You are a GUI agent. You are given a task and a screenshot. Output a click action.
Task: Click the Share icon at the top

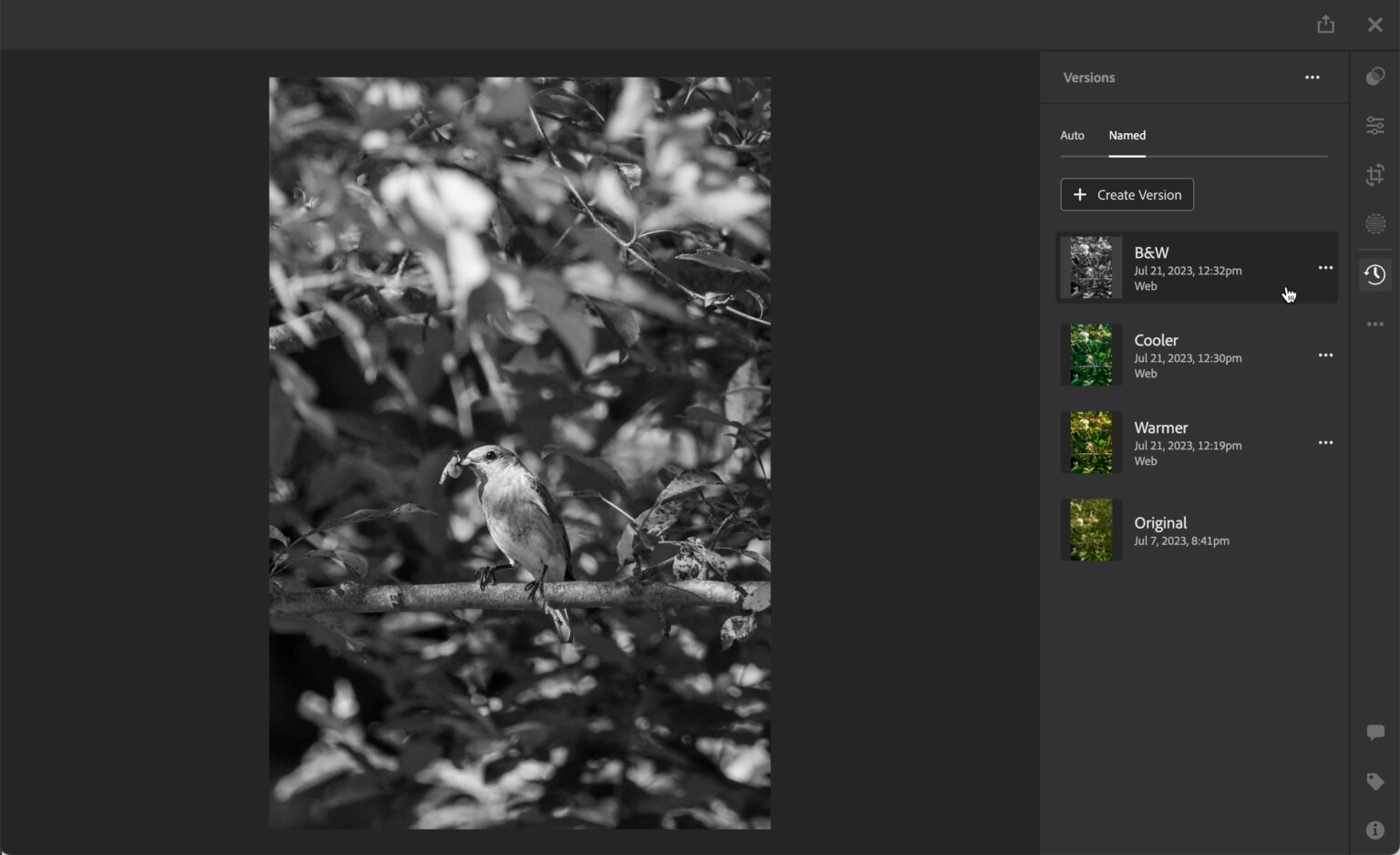pyautogui.click(x=1325, y=24)
